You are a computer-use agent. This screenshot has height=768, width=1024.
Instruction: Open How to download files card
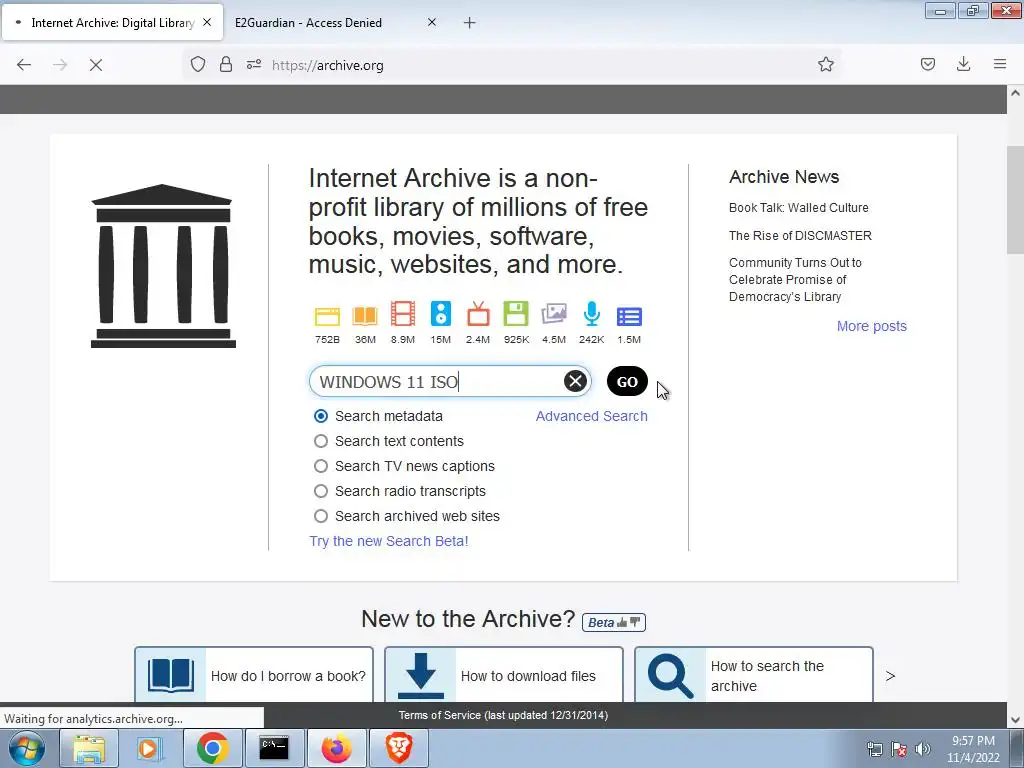pyautogui.click(x=504, y=675)
